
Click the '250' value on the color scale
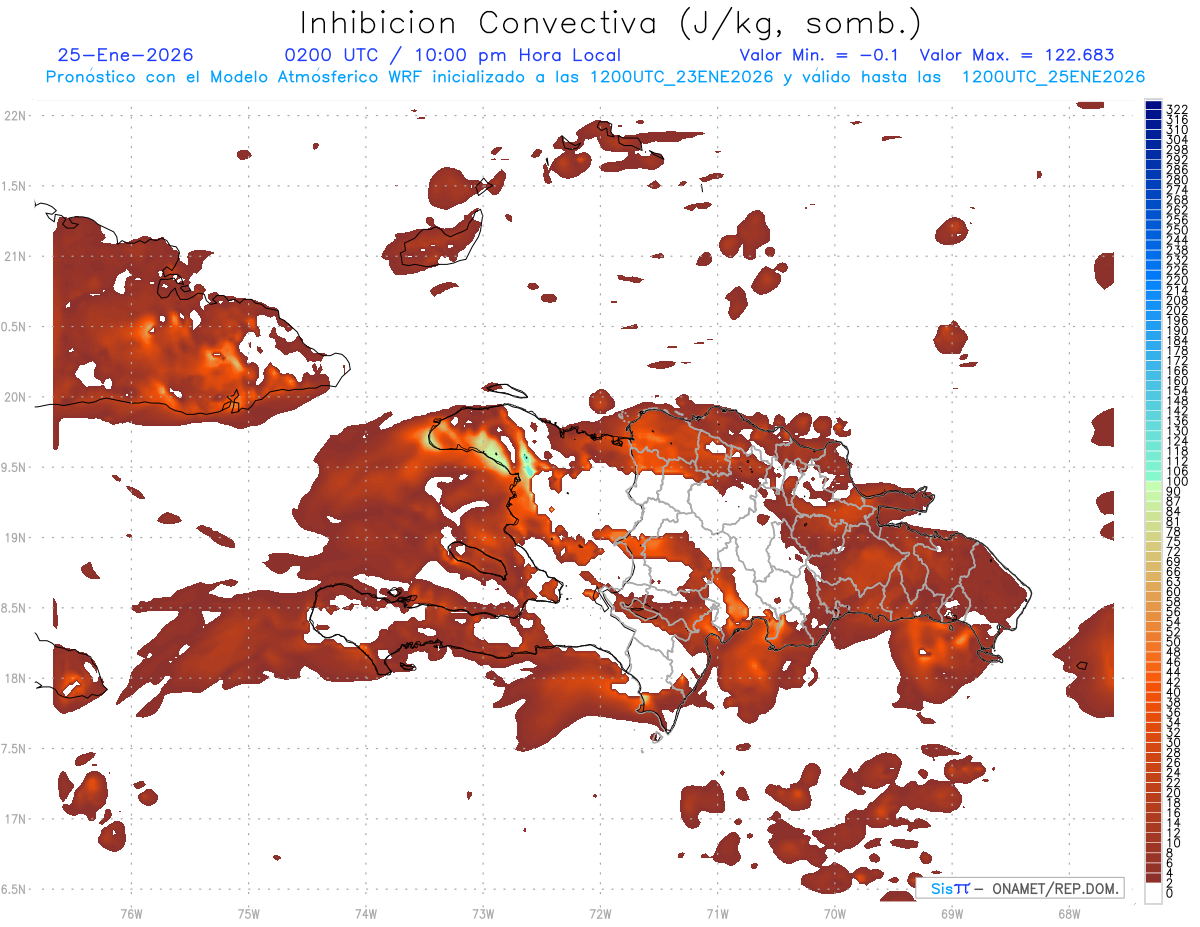pos(1176,230)
